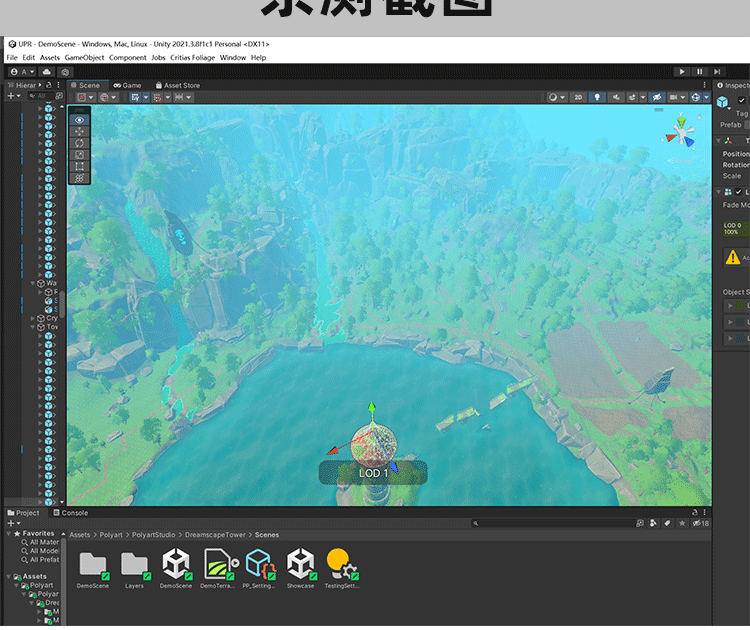
Task: Click the Project panel lock icon
Action: coord(695,512)
